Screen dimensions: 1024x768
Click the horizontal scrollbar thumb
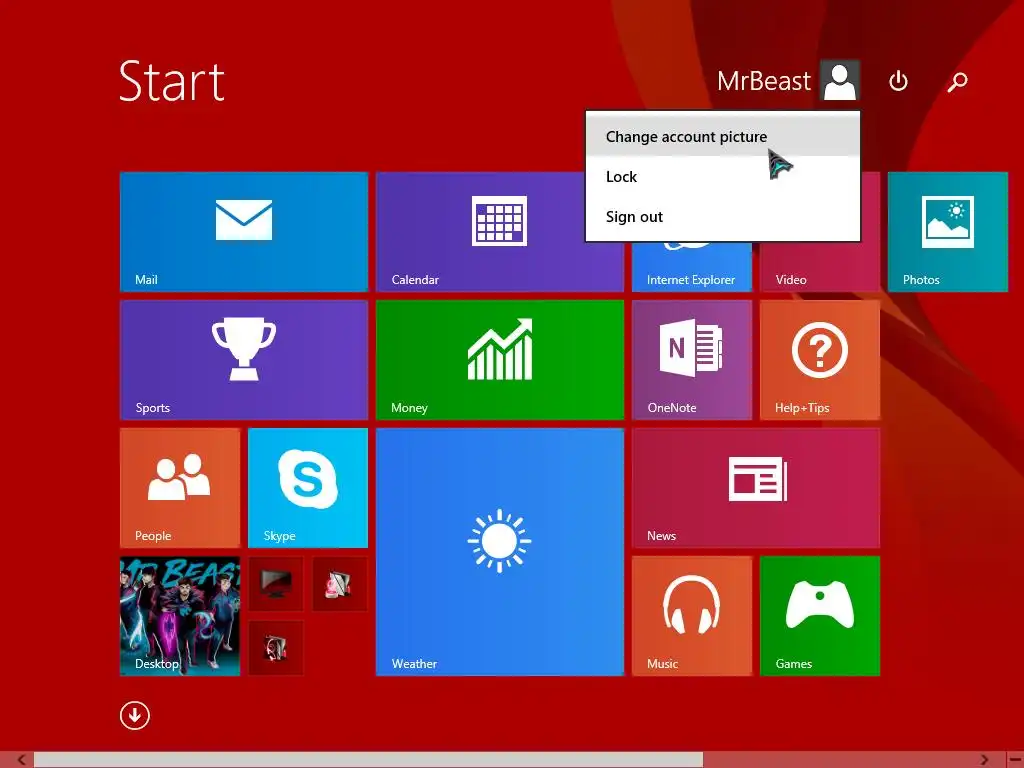(368, 760)
